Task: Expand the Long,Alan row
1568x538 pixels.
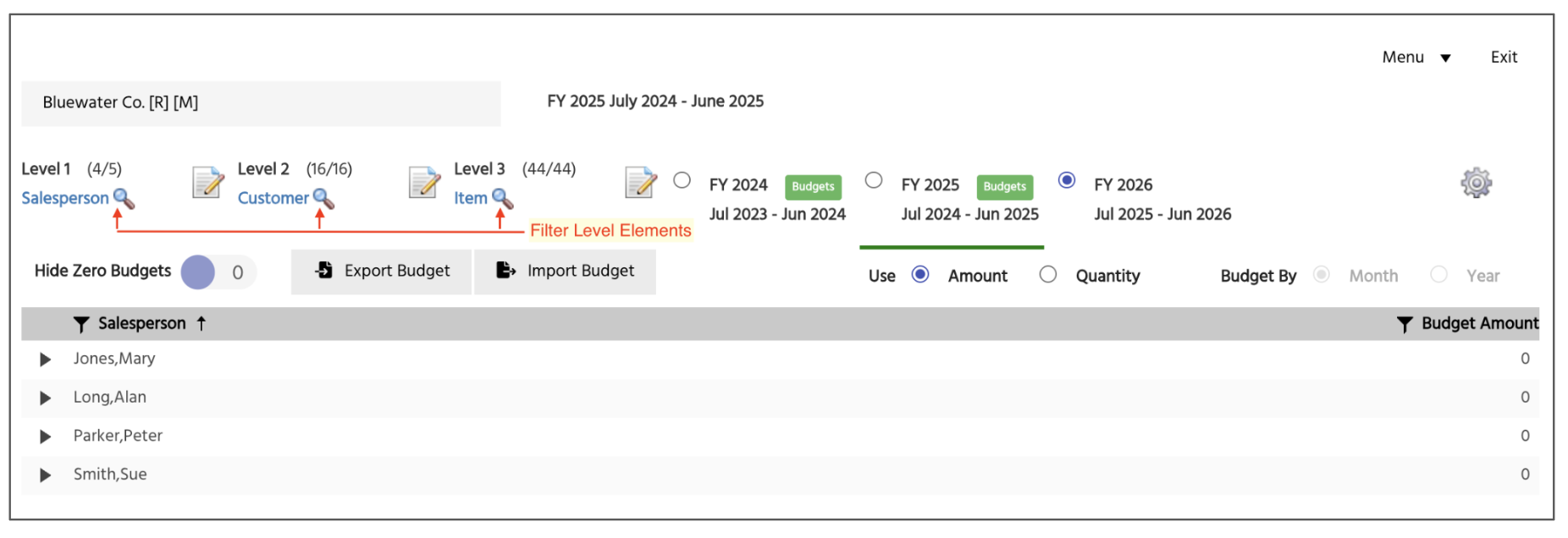Action: click(45, 398)
